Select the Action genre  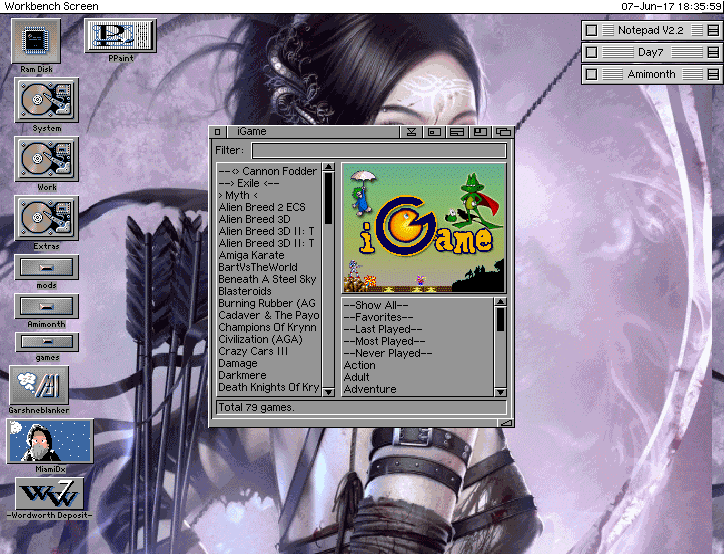[x=418, y=365]
